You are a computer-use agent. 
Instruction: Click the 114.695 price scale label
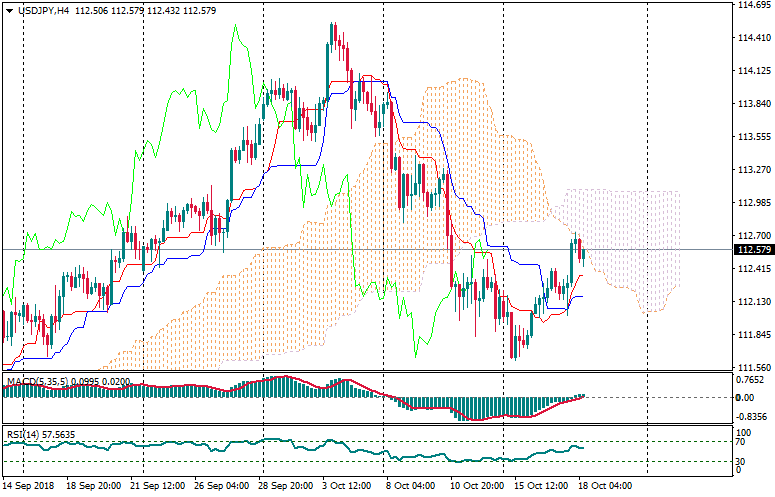coord(752,5)
